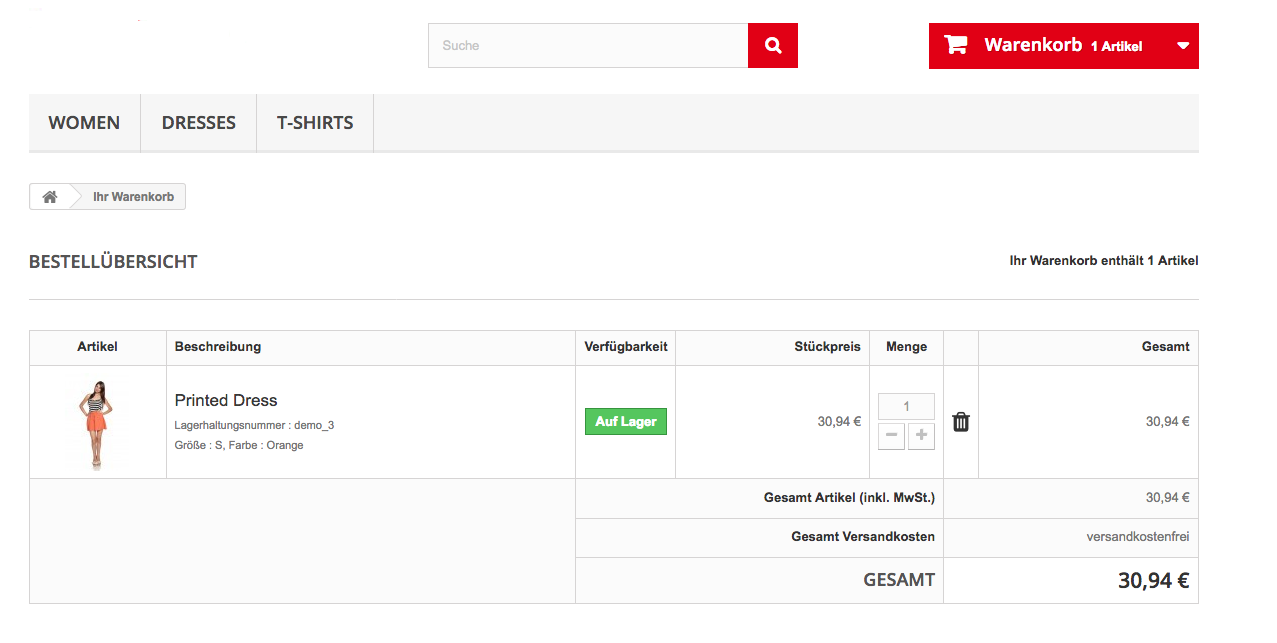Open the T-SHIRTS menu
The height and width of the screenshot is (643, 1277).
315,123
